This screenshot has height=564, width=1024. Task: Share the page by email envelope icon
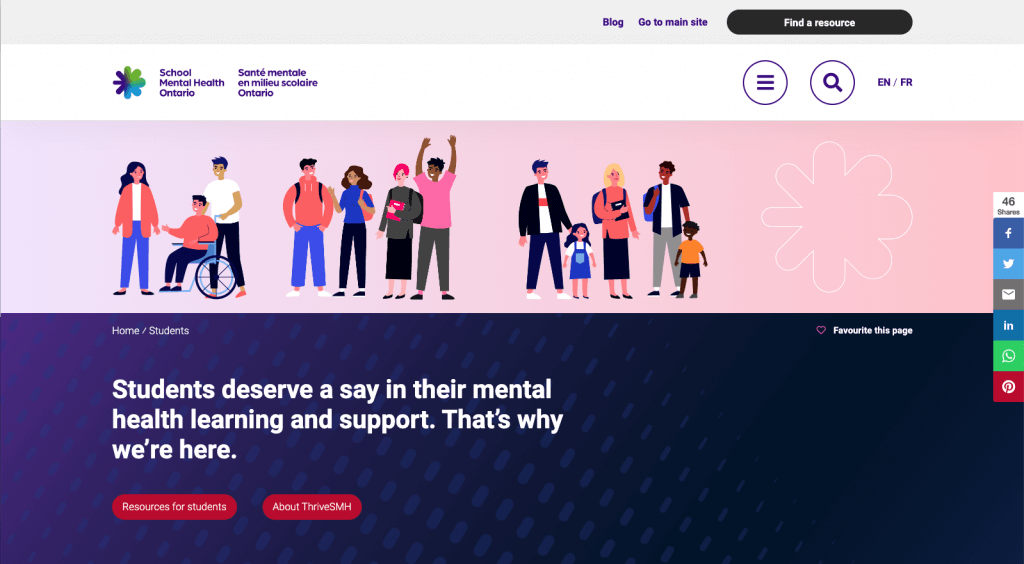point(1008,294)
